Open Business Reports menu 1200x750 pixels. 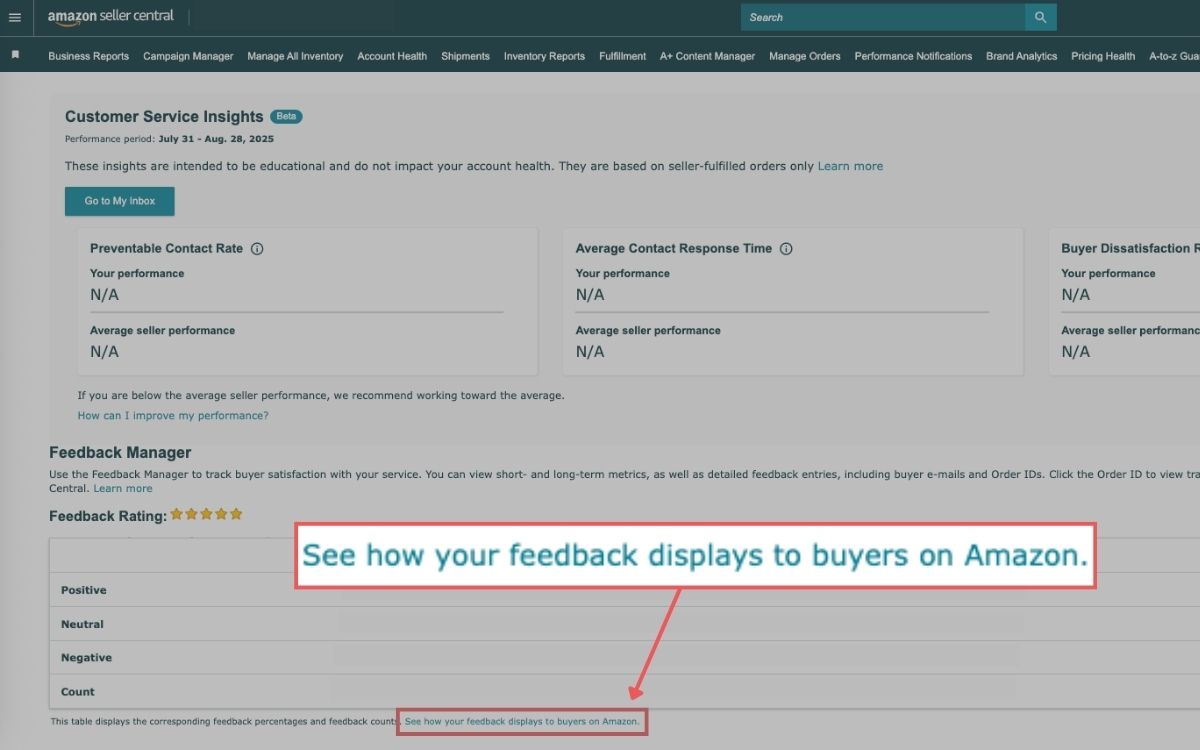(88, 56)
